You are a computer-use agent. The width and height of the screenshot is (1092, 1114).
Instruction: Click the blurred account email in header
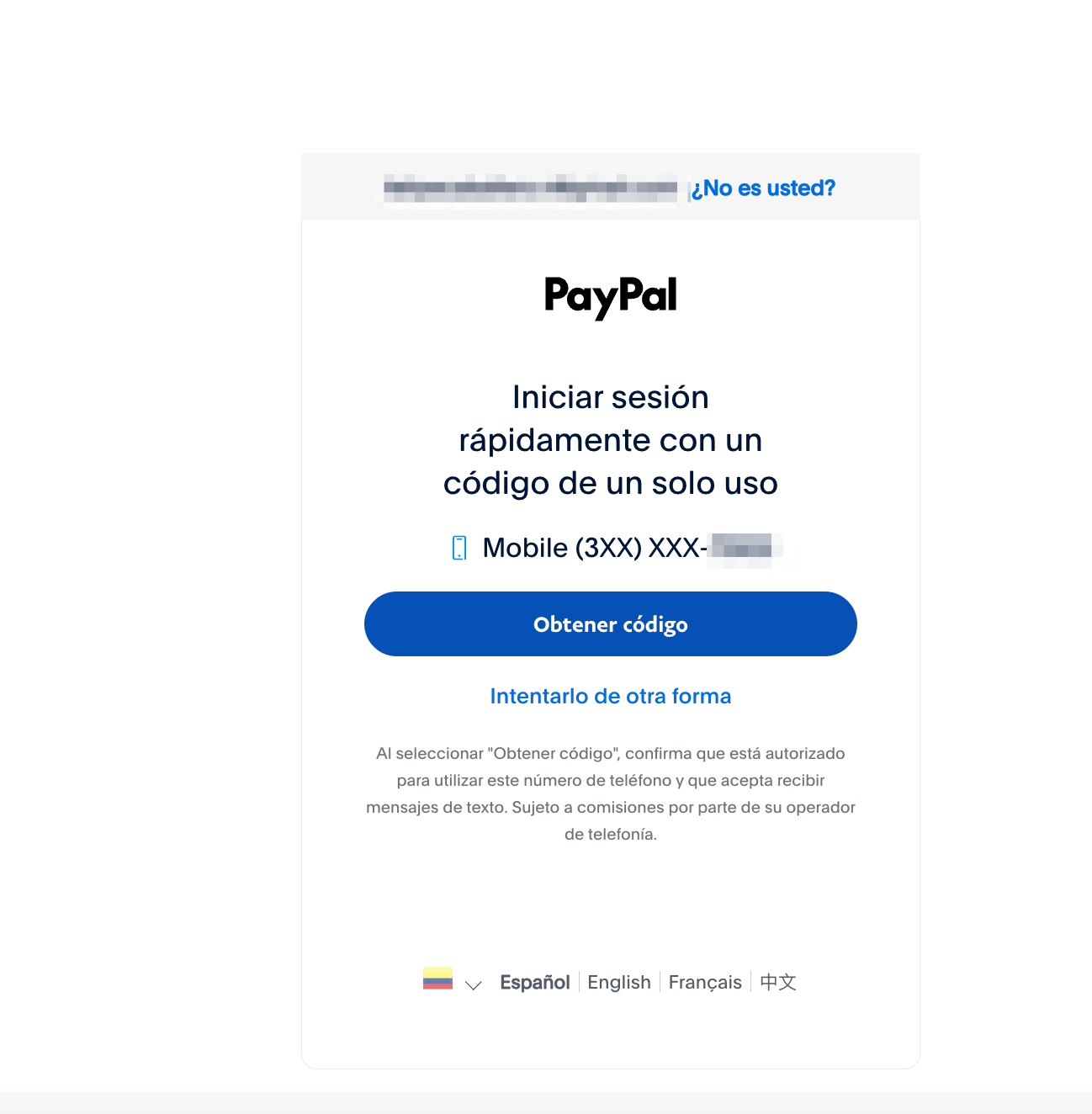pos(530,188)
